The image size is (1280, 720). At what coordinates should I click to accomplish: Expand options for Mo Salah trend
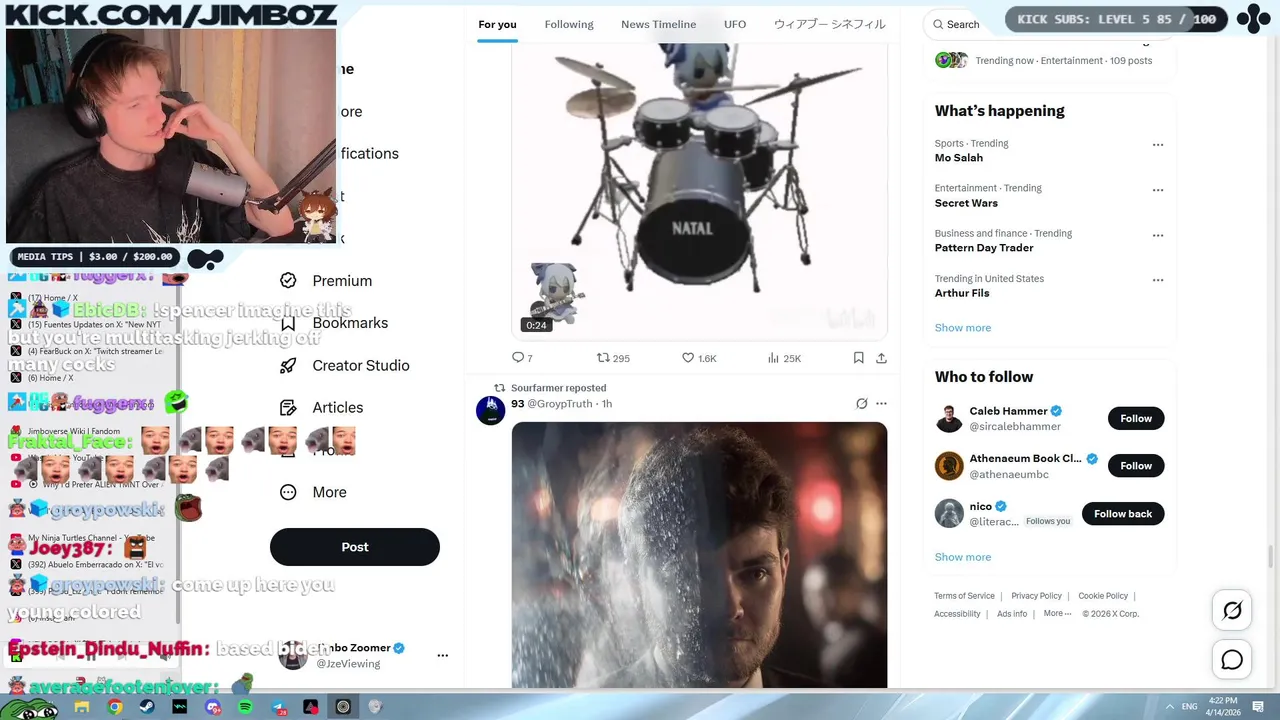[1158, 145]
